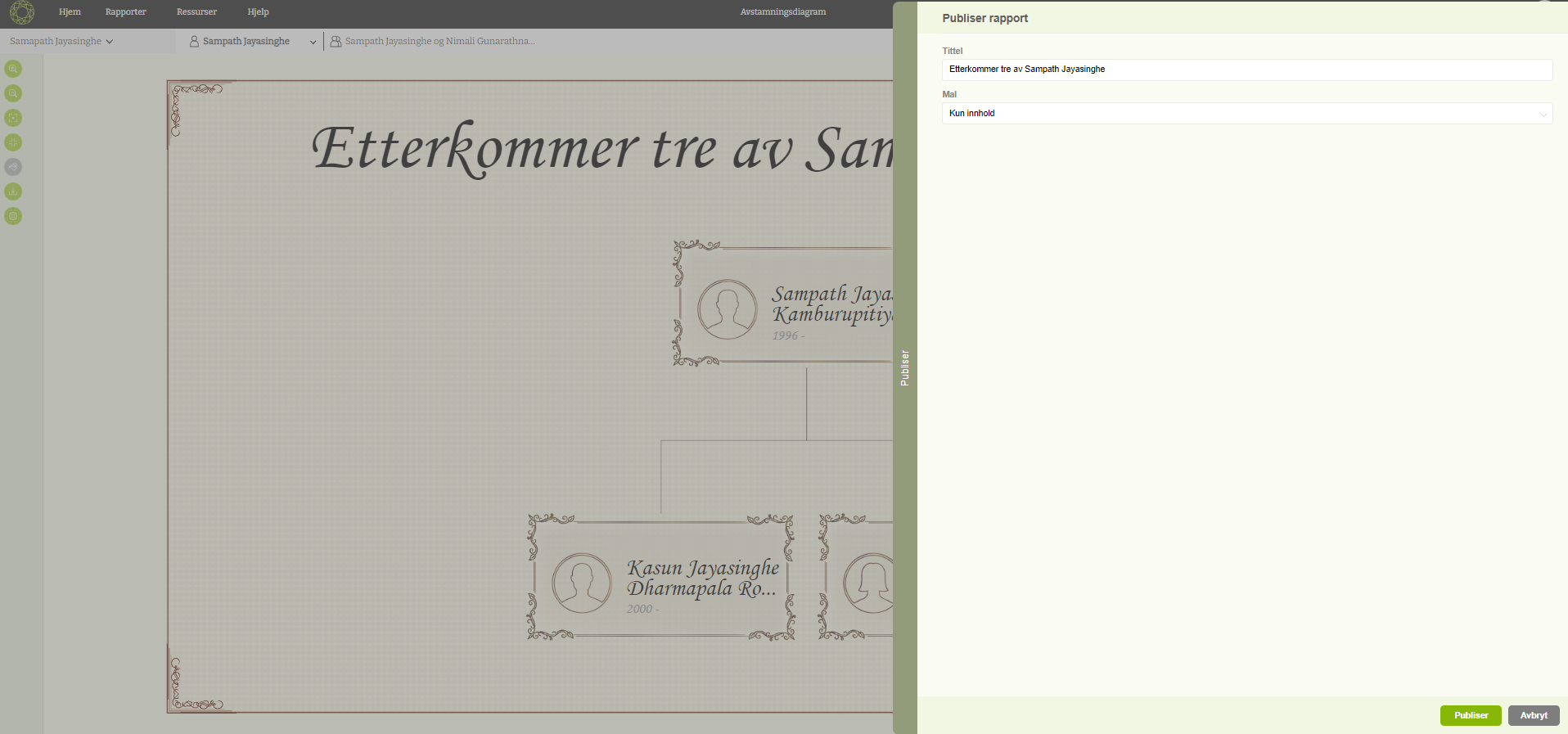The width and height of the screenshot is (1568, 734).
Task: Click the zoom out icon
Action: coord(13,93)
